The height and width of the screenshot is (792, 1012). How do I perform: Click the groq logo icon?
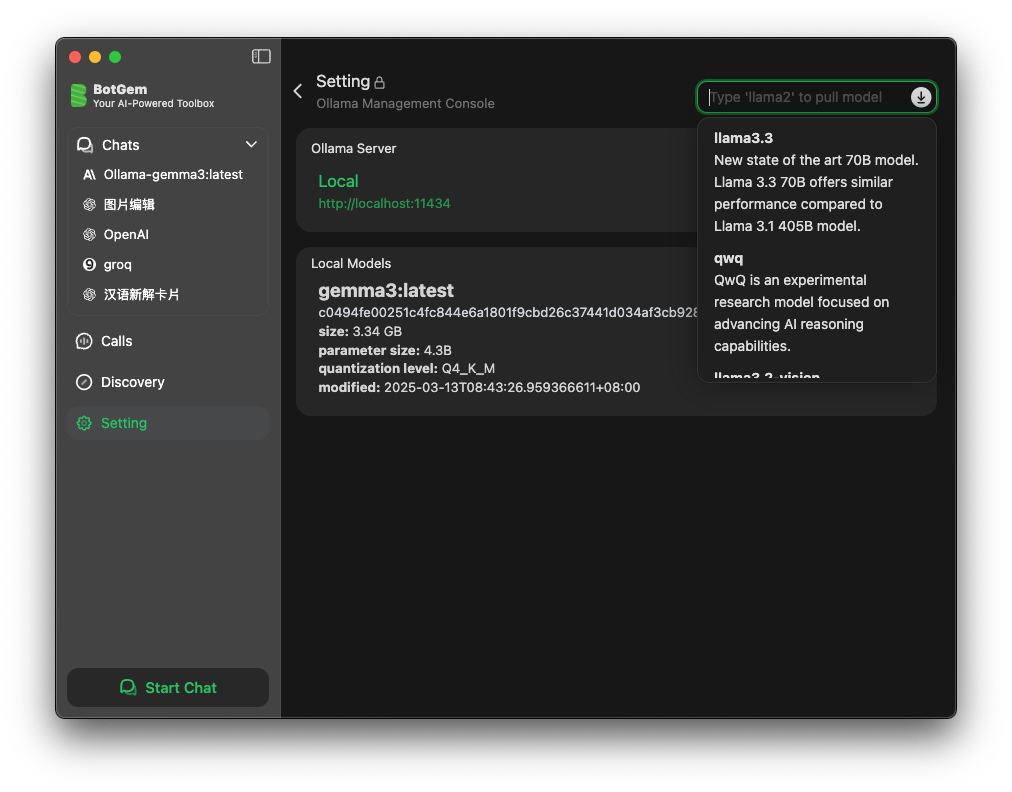pos(89,265)
